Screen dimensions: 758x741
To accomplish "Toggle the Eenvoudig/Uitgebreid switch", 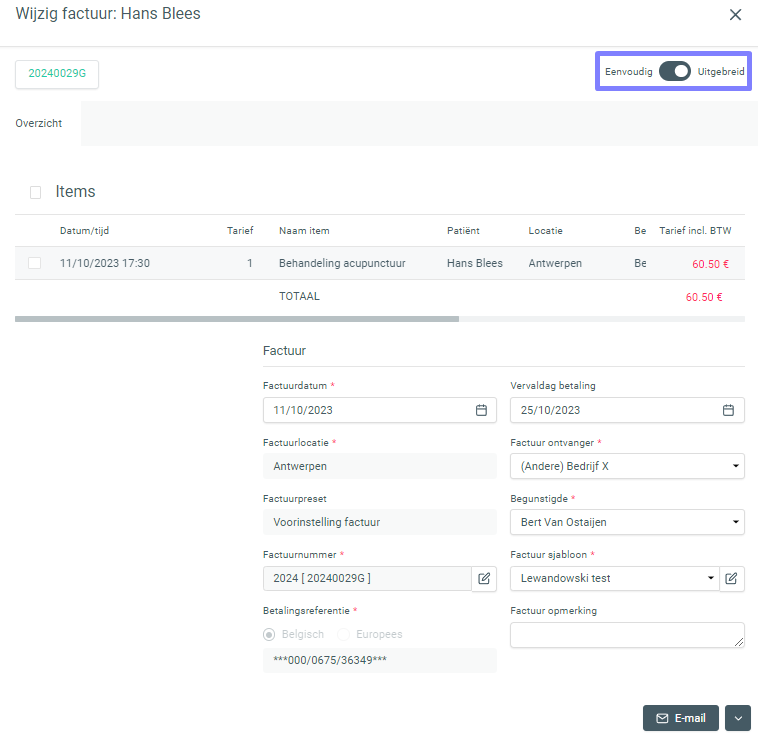I will tap(674, 72).
